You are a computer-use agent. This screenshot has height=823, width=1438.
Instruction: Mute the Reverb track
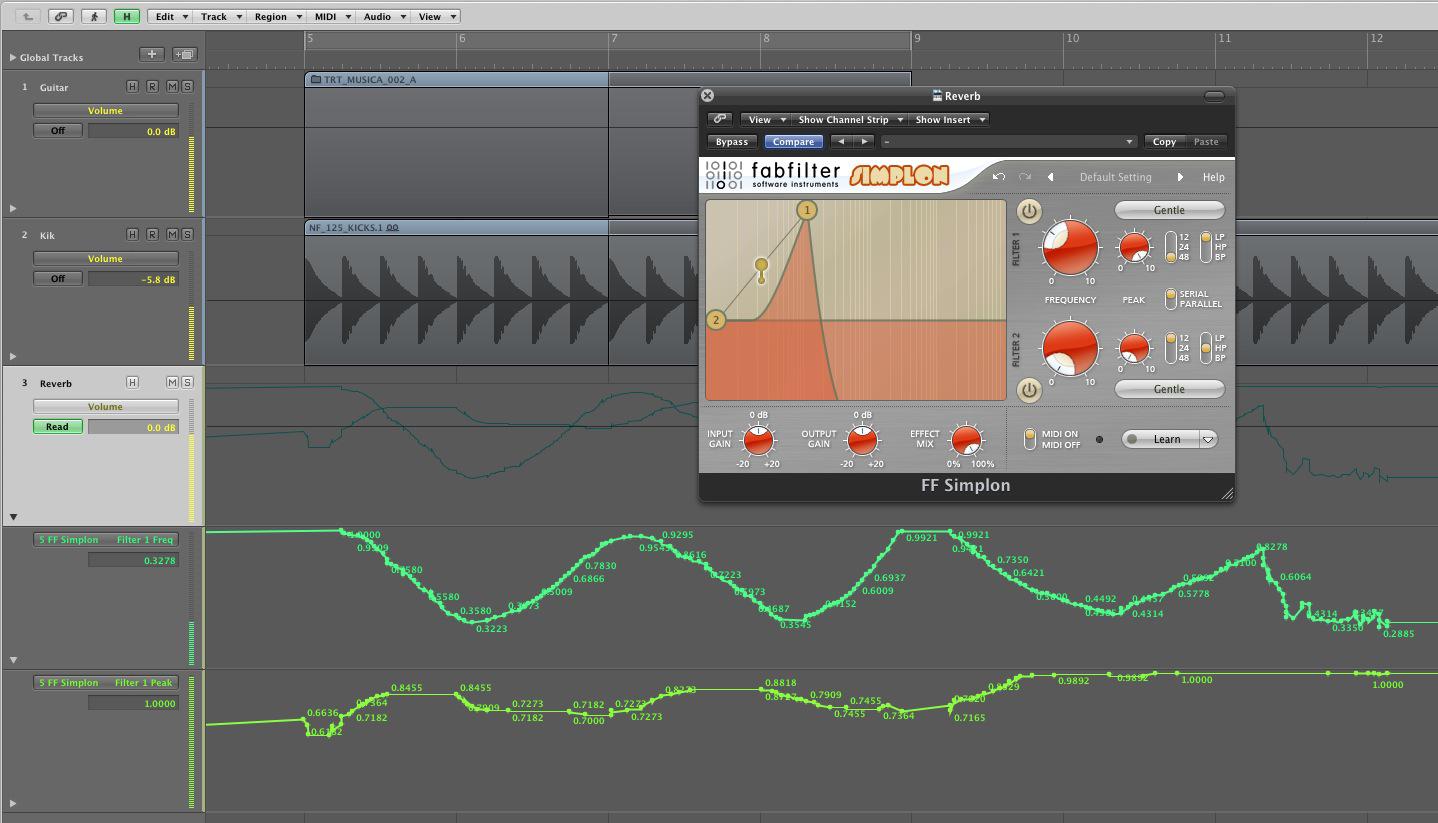(x=172, y=382)
